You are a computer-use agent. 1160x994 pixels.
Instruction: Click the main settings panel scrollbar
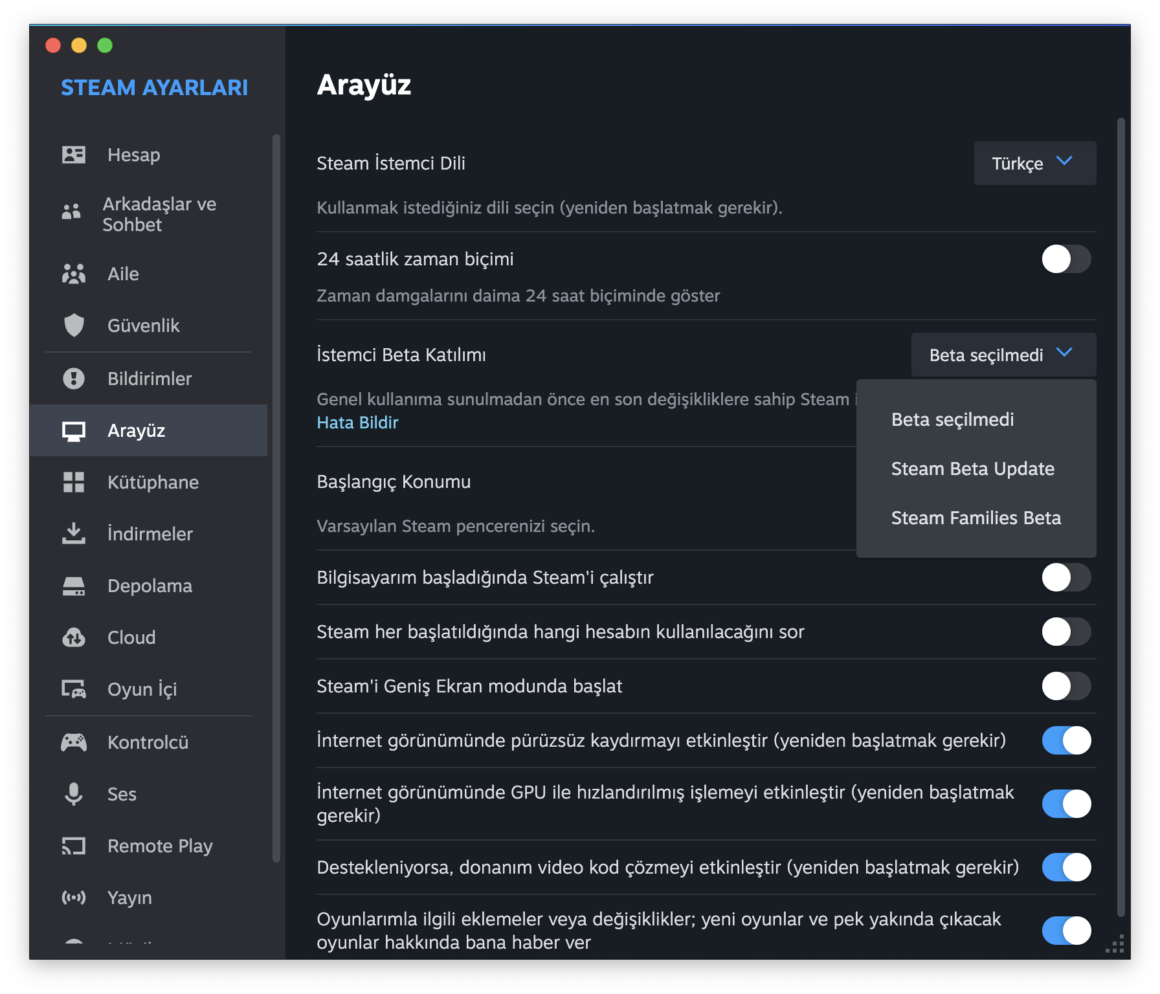(1121, 518)
